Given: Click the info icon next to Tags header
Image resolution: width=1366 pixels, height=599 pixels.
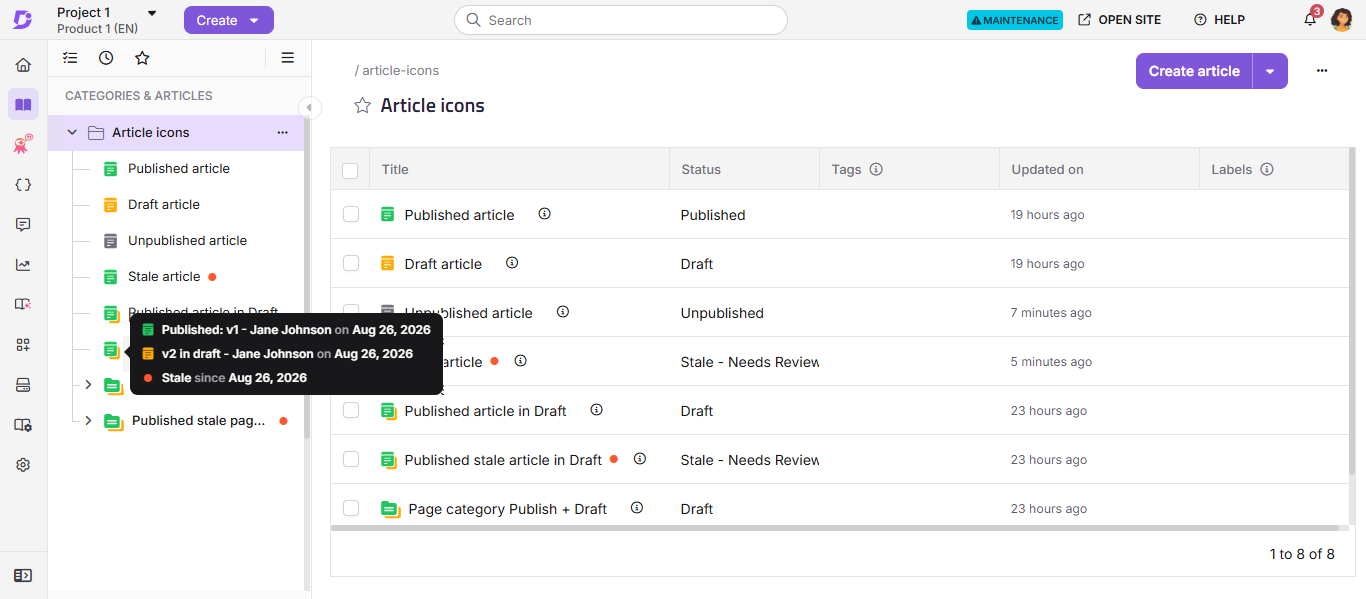Looking at the screenshot, I should click(876, 169).
